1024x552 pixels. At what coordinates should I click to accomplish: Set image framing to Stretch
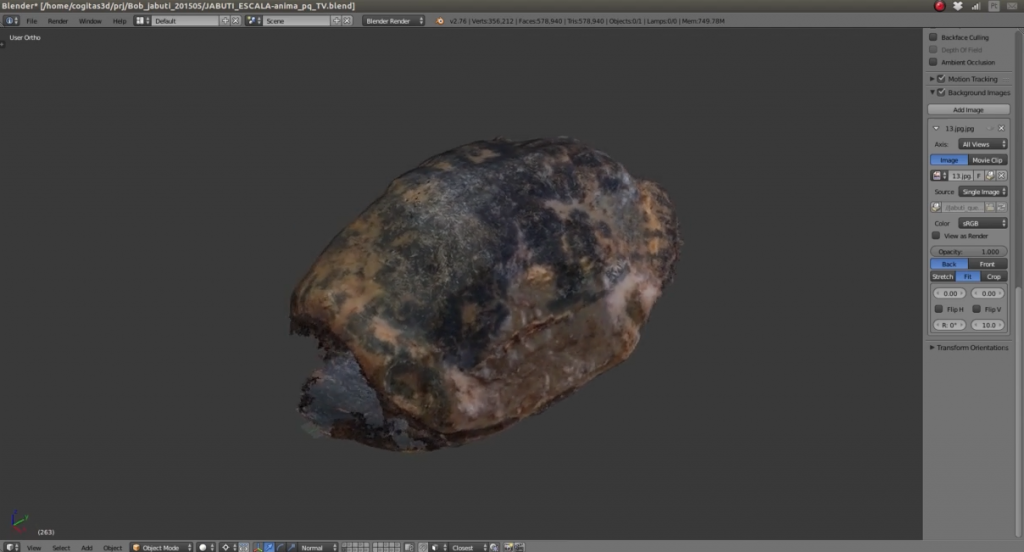(x=942, y=276)
